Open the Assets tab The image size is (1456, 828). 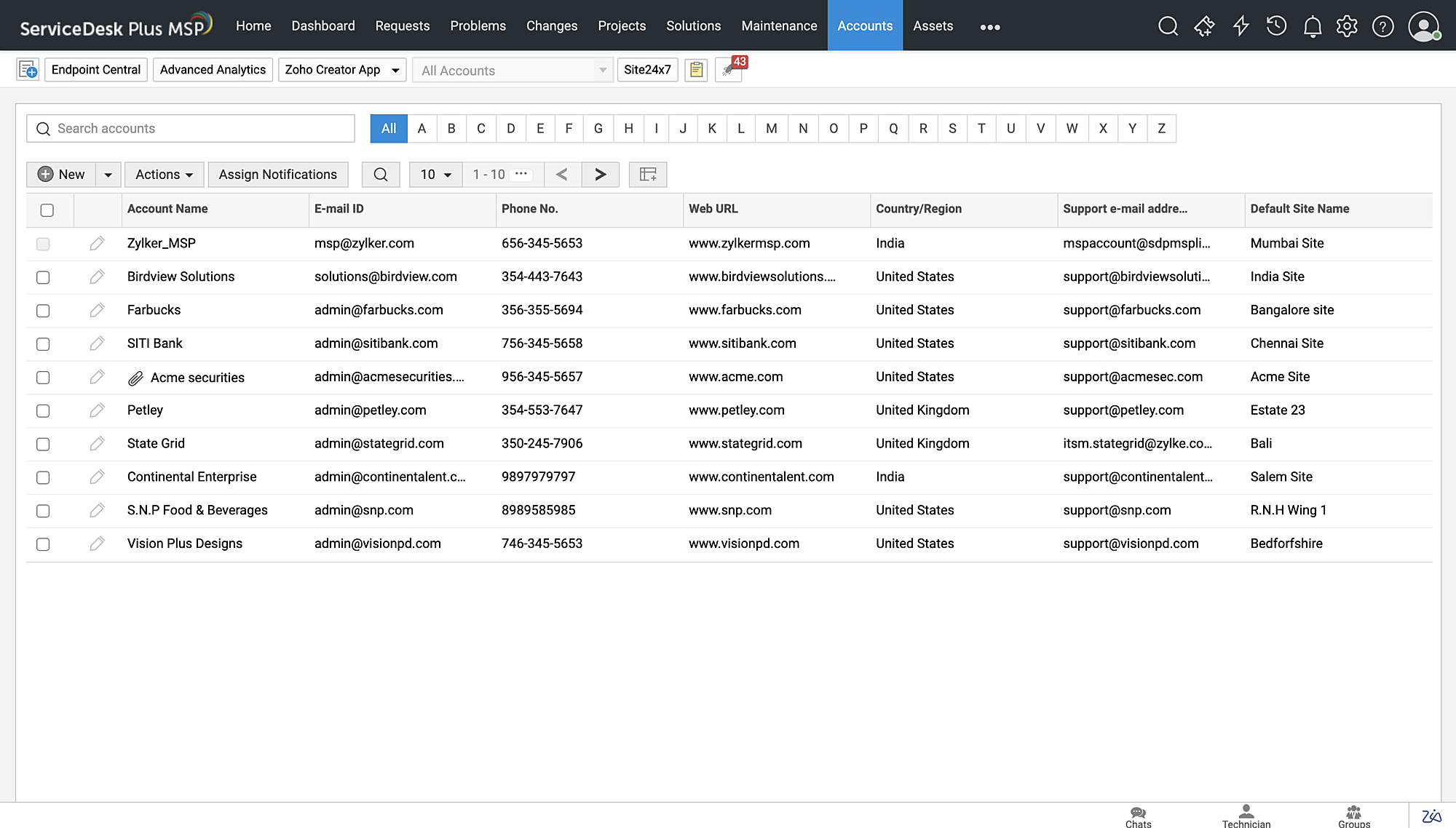(x=933, y=26)
